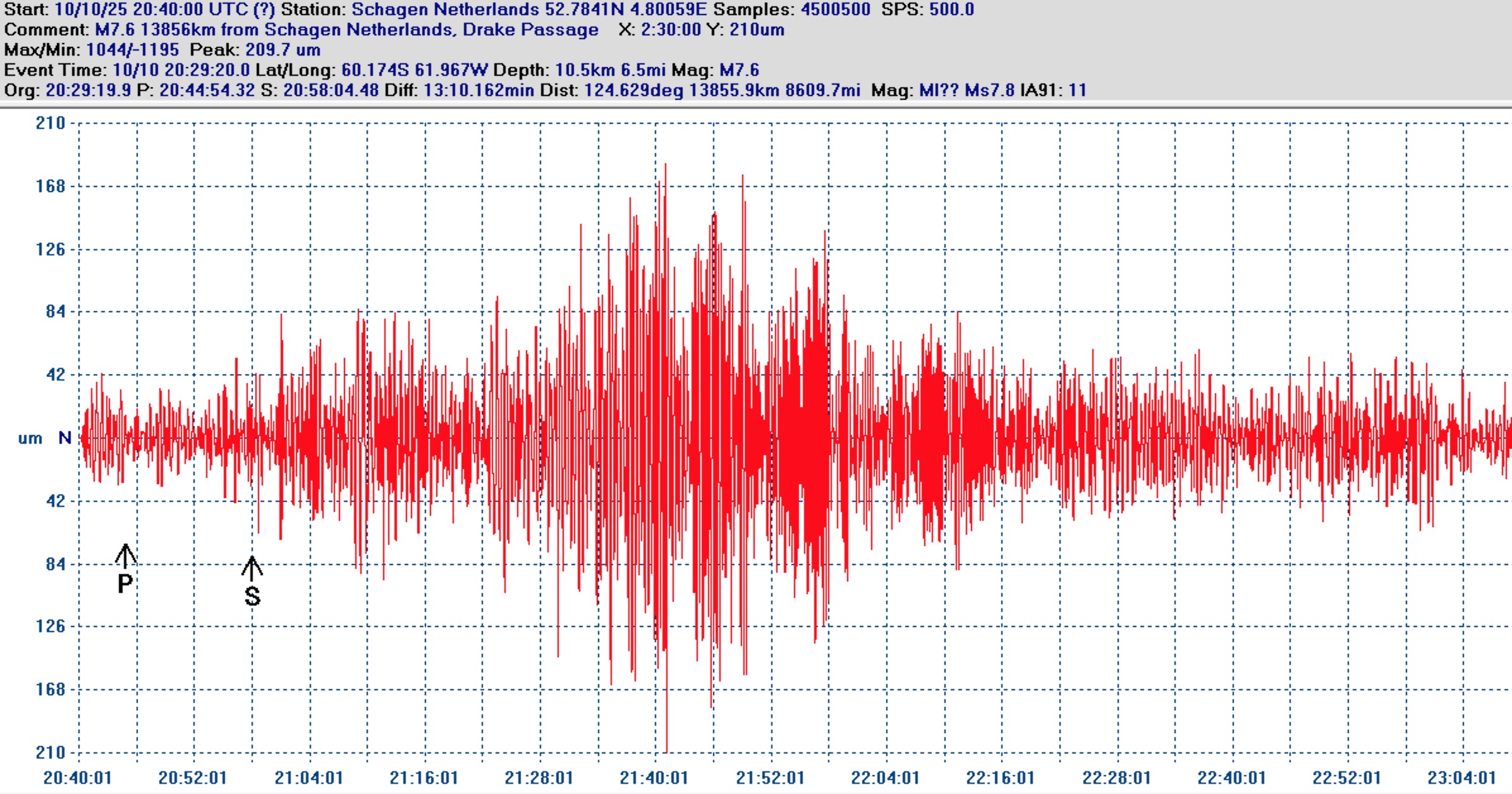Click the 23:04:01 time axis label
Image resolution: width=1512 pixels, height=794 pixels.
point(1461,778)
